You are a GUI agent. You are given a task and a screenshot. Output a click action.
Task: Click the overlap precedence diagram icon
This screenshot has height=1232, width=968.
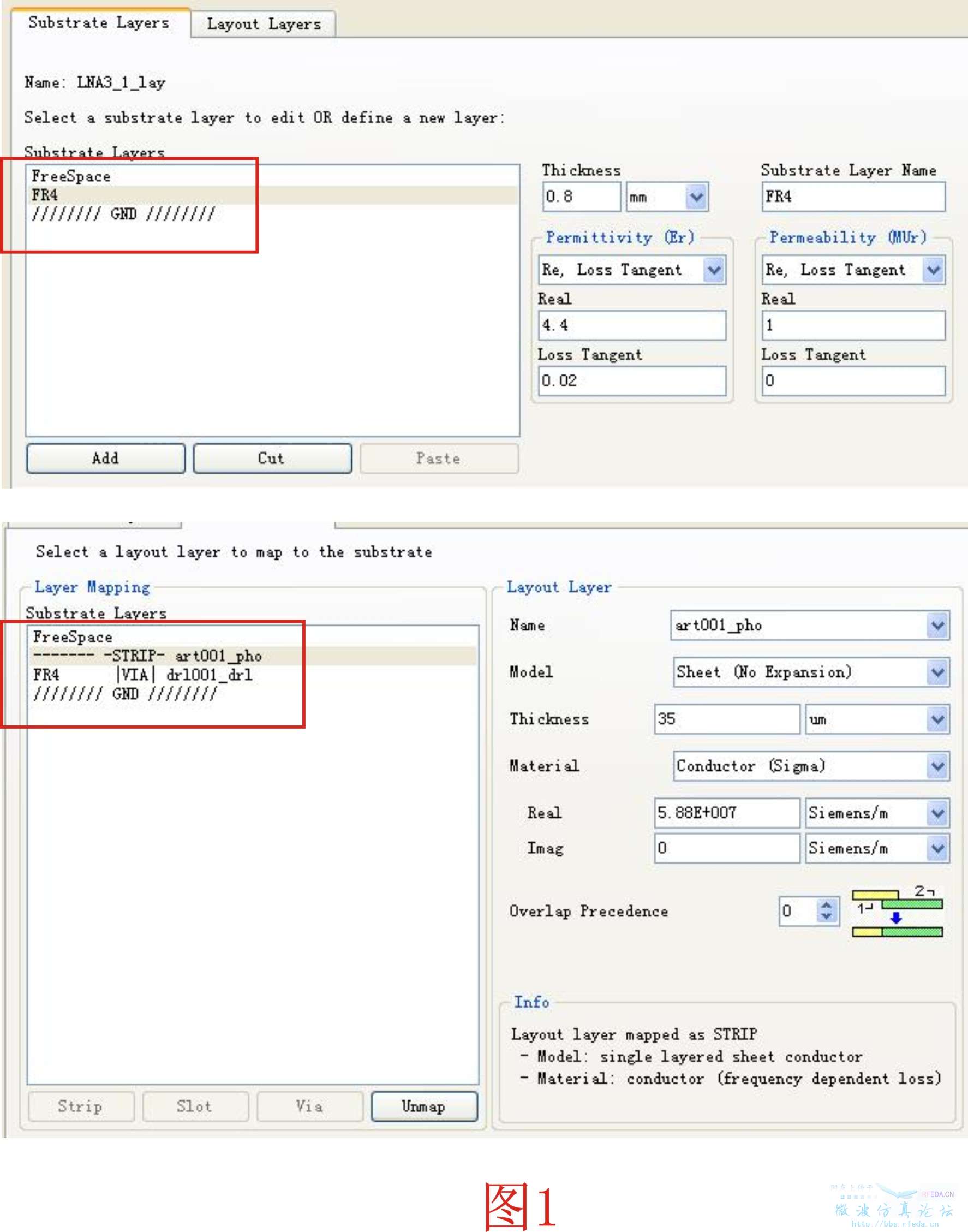click(897, 911)
